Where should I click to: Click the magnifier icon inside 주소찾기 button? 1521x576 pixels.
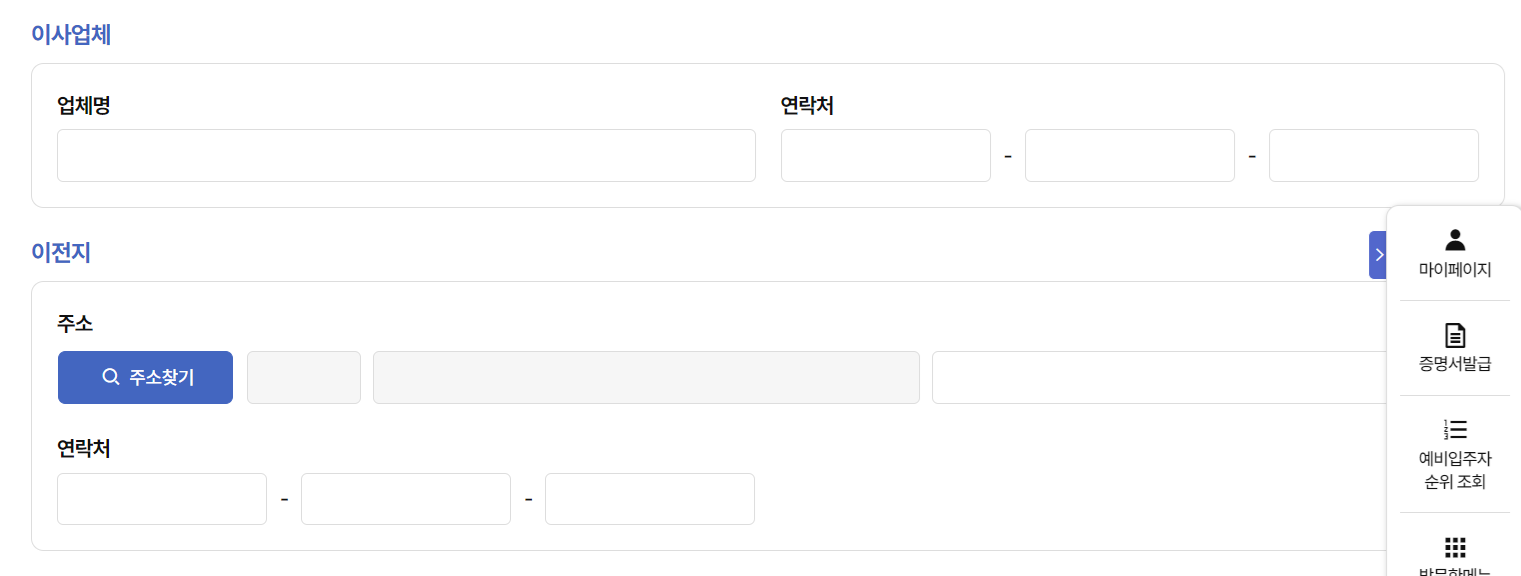click(x=112, y=376)
